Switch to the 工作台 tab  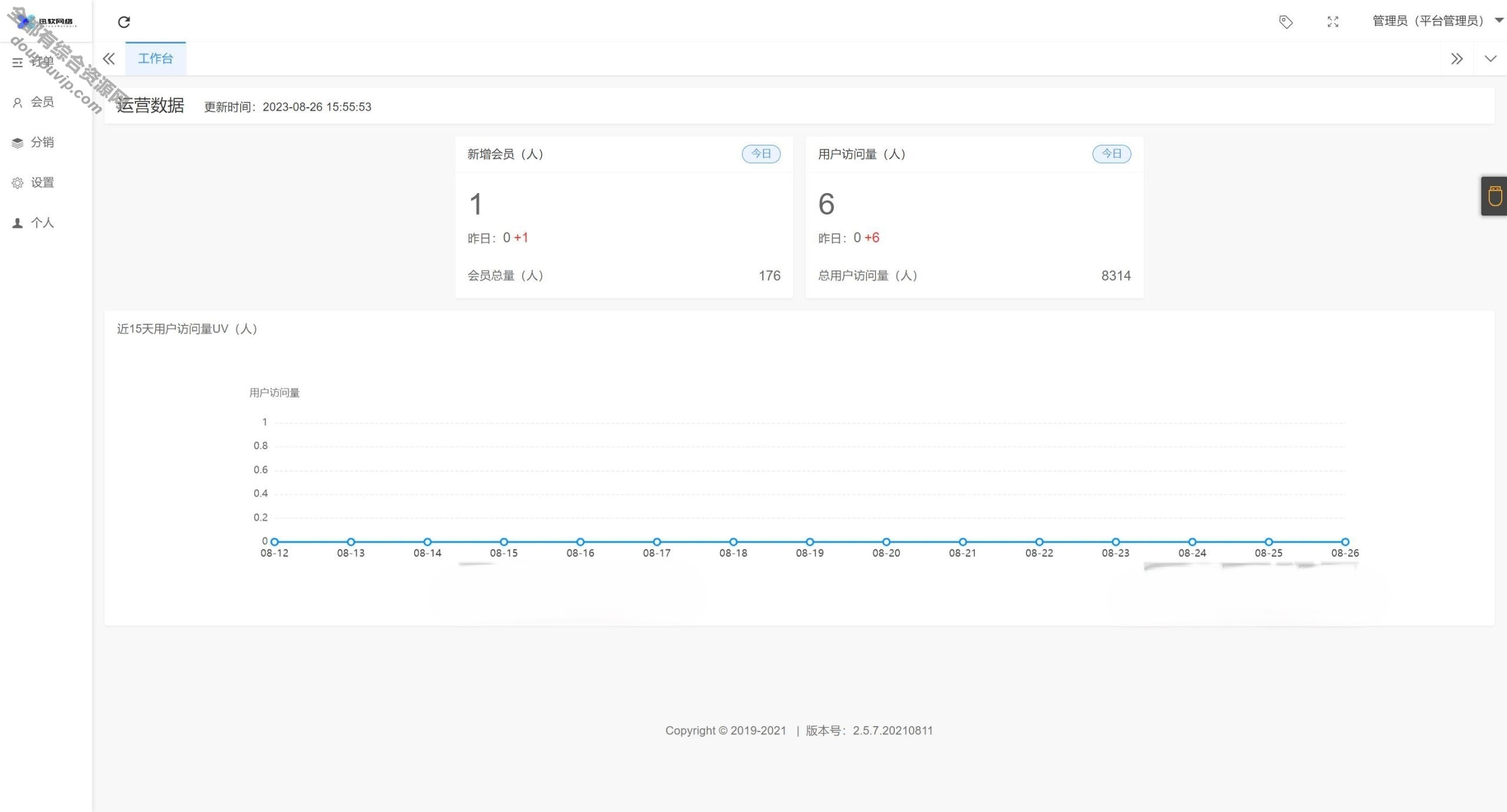coord(155,58)
